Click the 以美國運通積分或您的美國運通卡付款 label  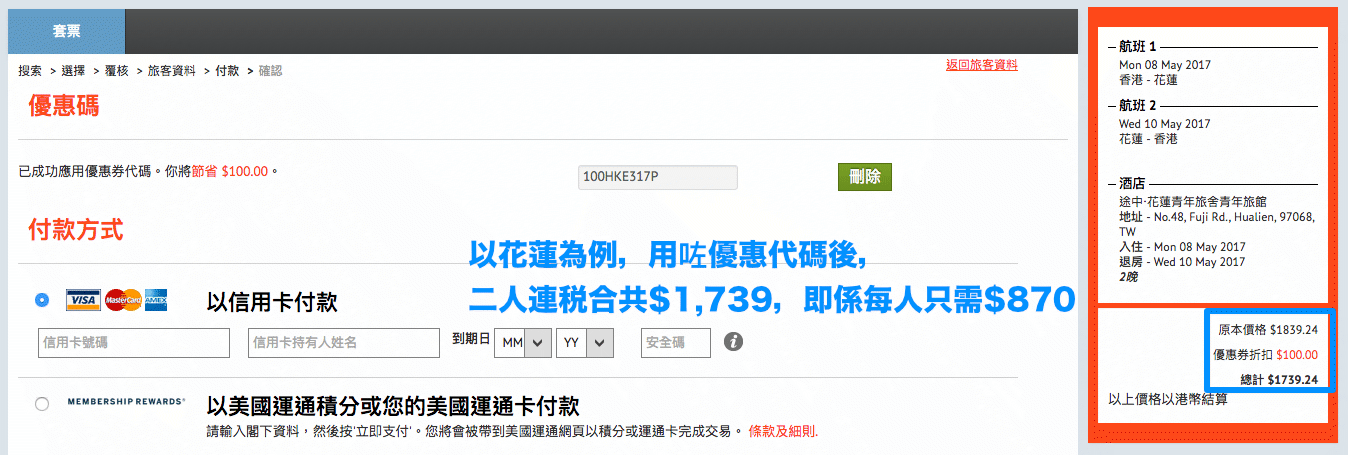[x=393, y=407]
